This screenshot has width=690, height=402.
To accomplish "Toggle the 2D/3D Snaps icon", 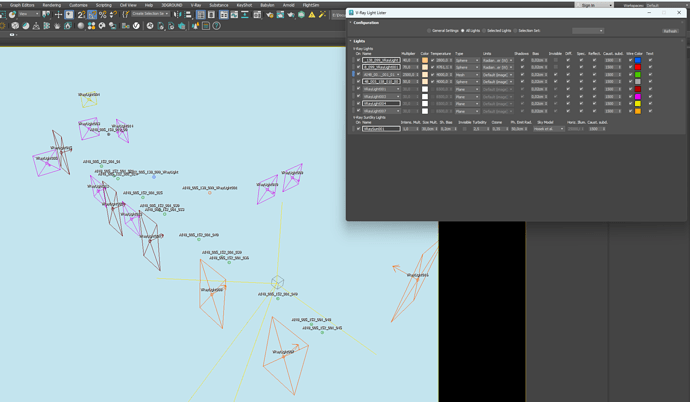I will (81, 15).
